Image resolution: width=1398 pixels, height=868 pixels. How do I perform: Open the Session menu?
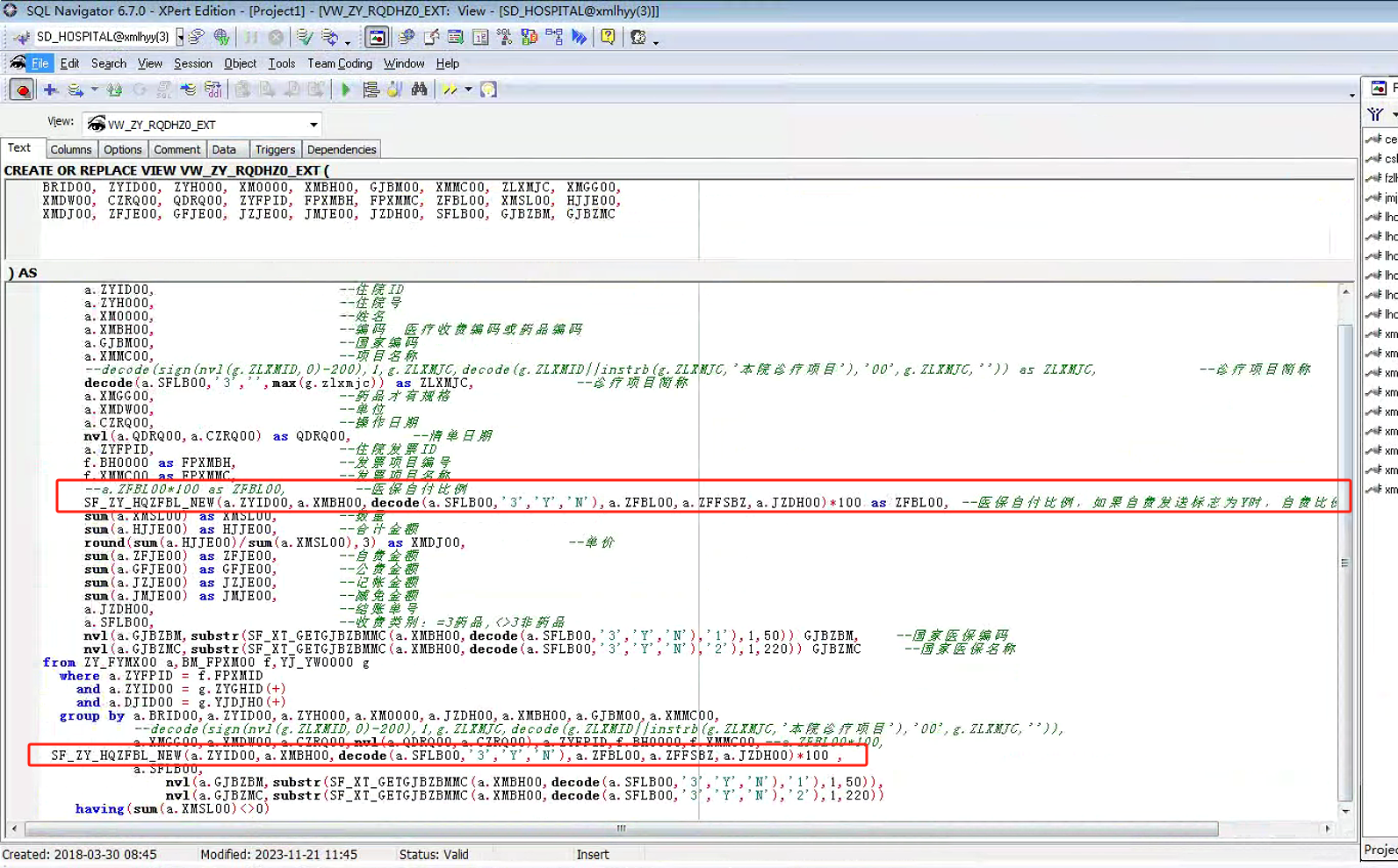click(192, 63)
